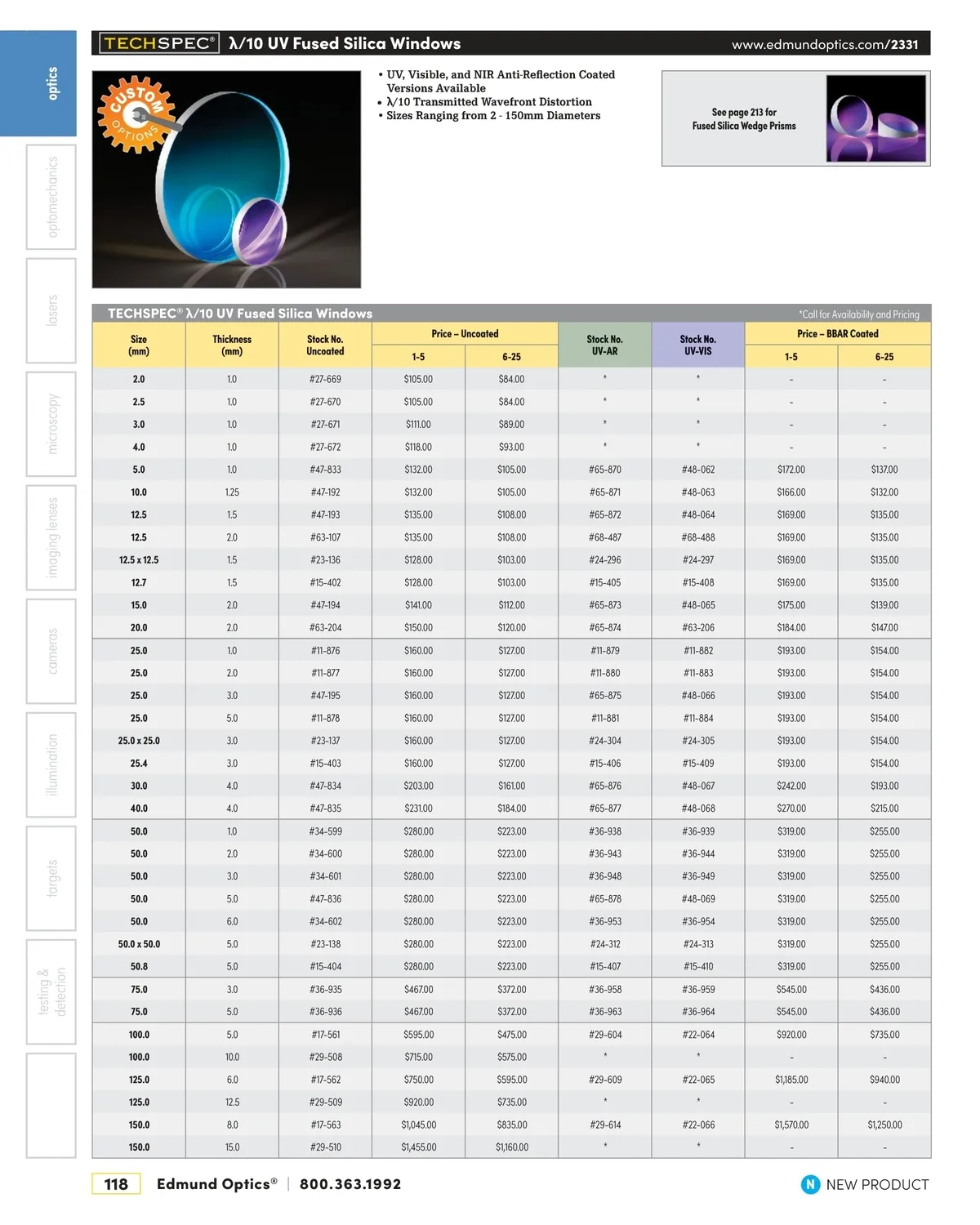Click the blue New Product N icon
This screenshot has height=1225, width=980.
[810, 1184]
